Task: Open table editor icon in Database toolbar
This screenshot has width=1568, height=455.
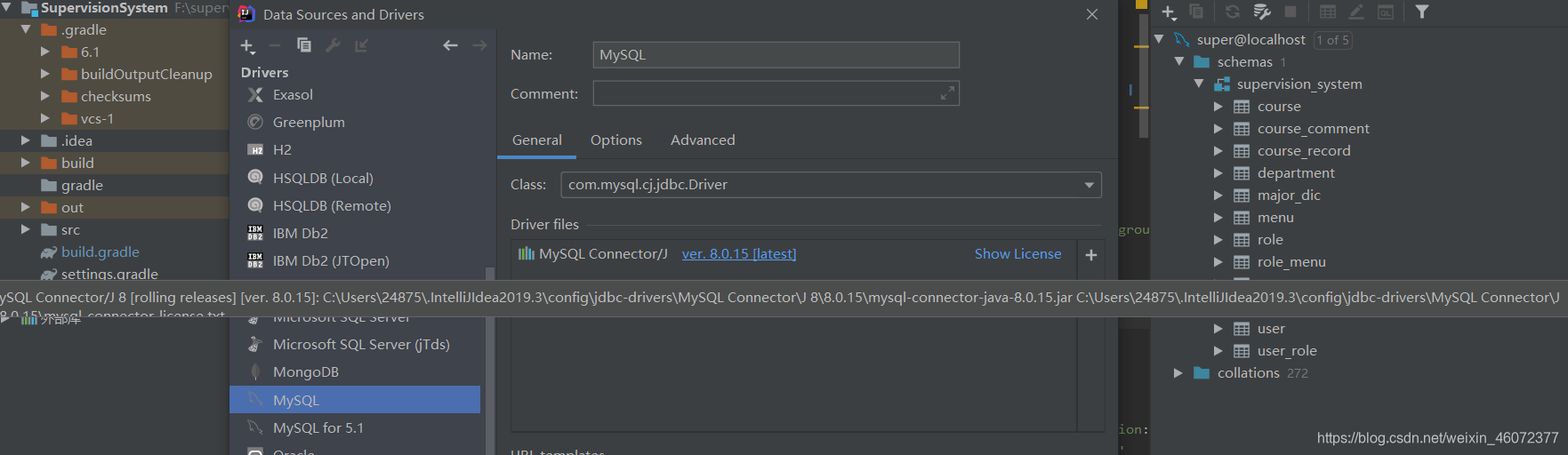Action: 1328,12
